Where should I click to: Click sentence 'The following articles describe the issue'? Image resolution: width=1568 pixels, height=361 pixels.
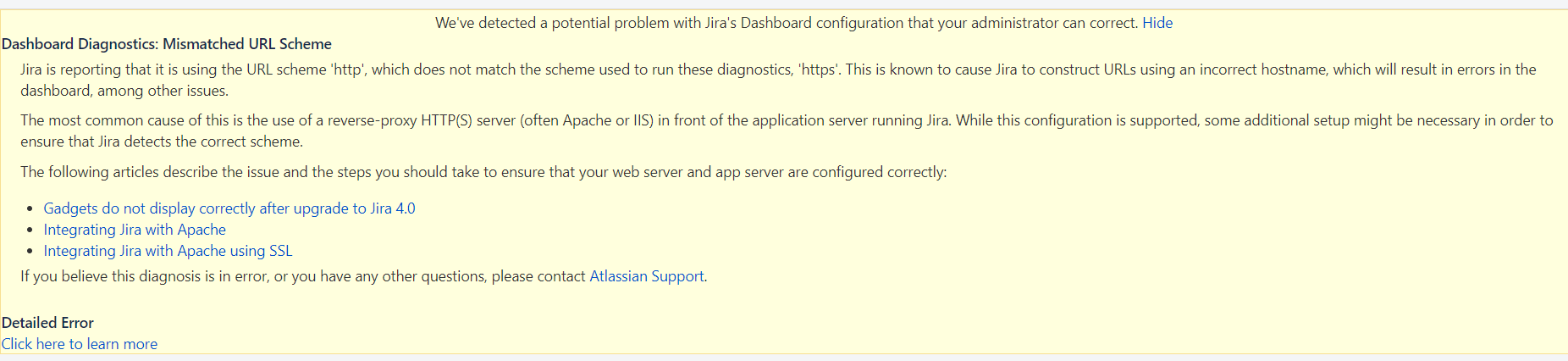tap(483, 172)
